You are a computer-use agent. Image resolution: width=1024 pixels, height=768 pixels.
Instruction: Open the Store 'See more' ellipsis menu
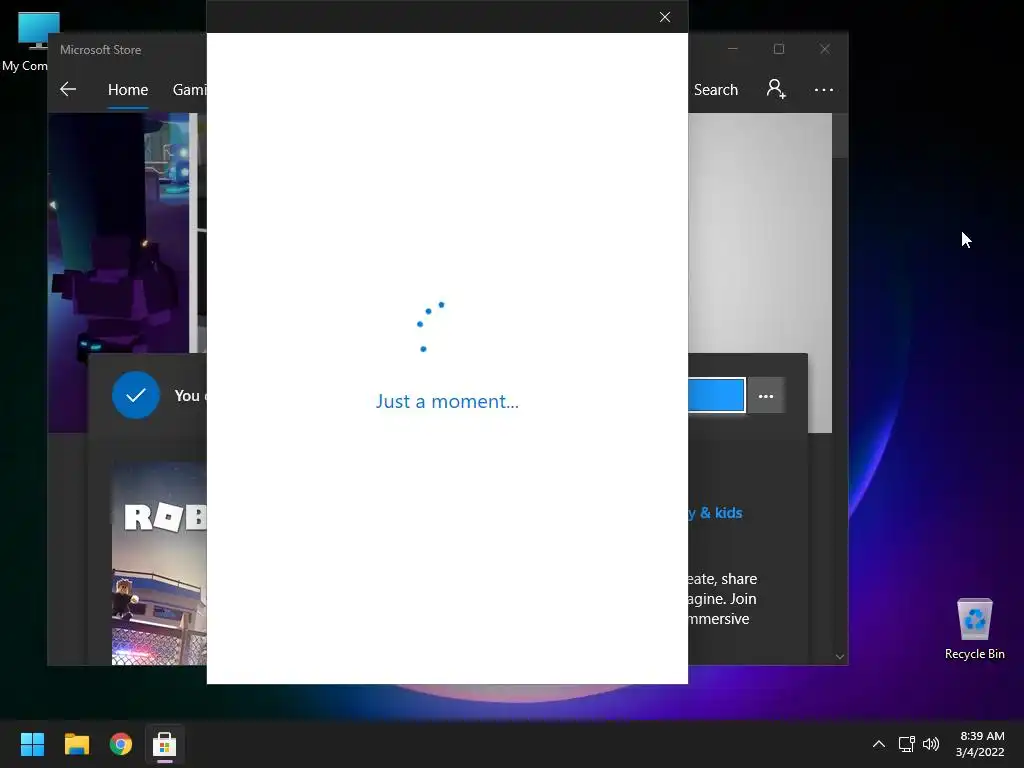[824, 89]
